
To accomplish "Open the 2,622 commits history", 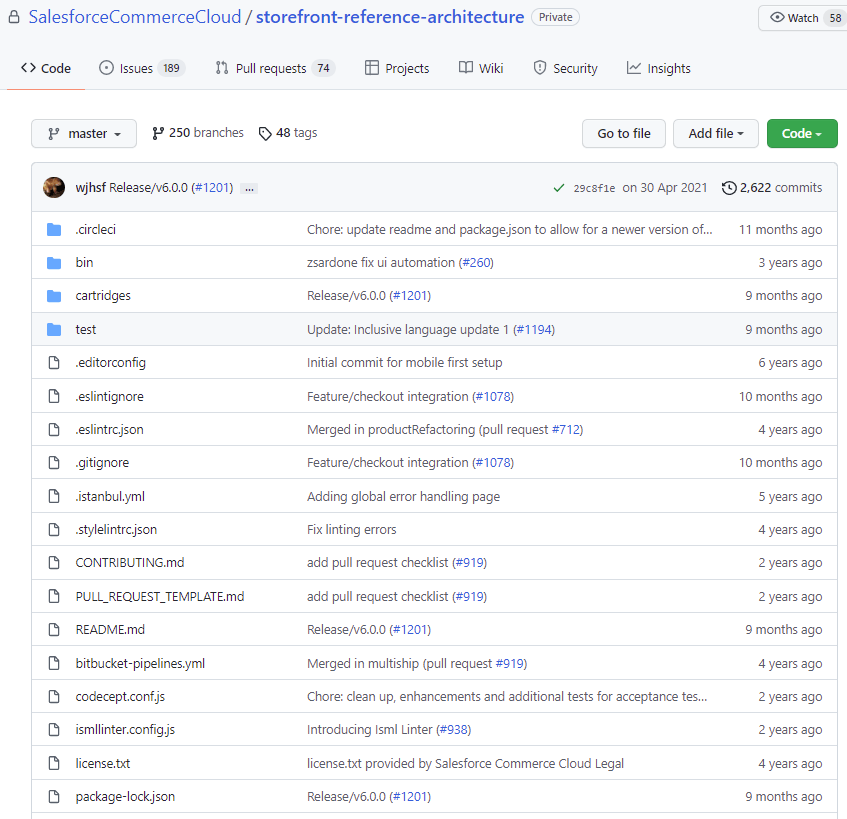I will point(772,187).
